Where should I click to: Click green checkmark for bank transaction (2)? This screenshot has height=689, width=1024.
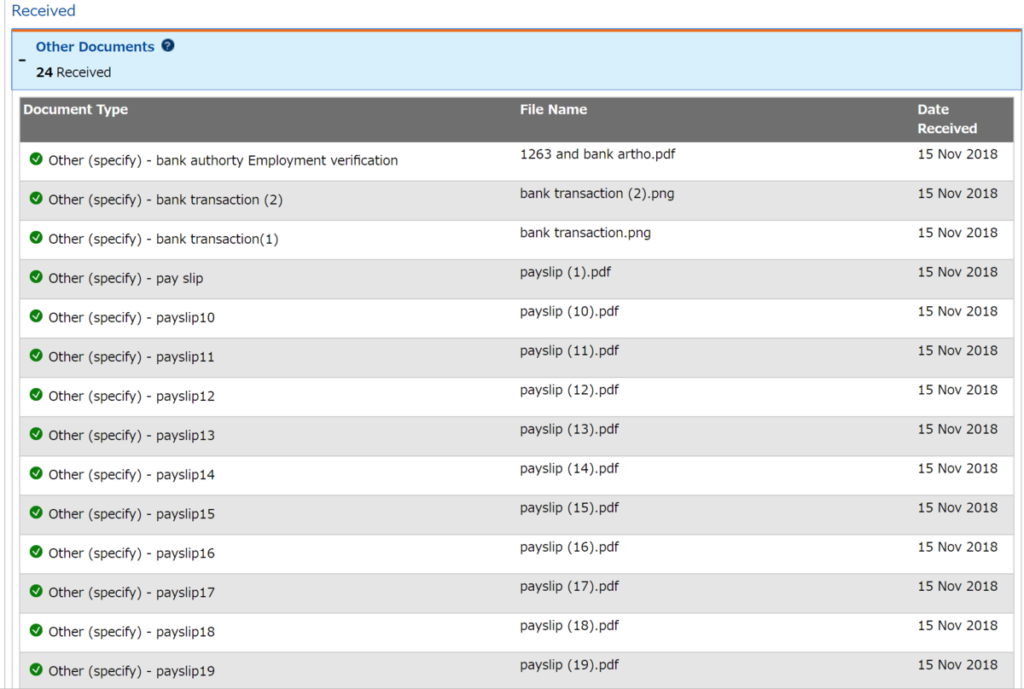pyautogui.click(x=36, y=198)
